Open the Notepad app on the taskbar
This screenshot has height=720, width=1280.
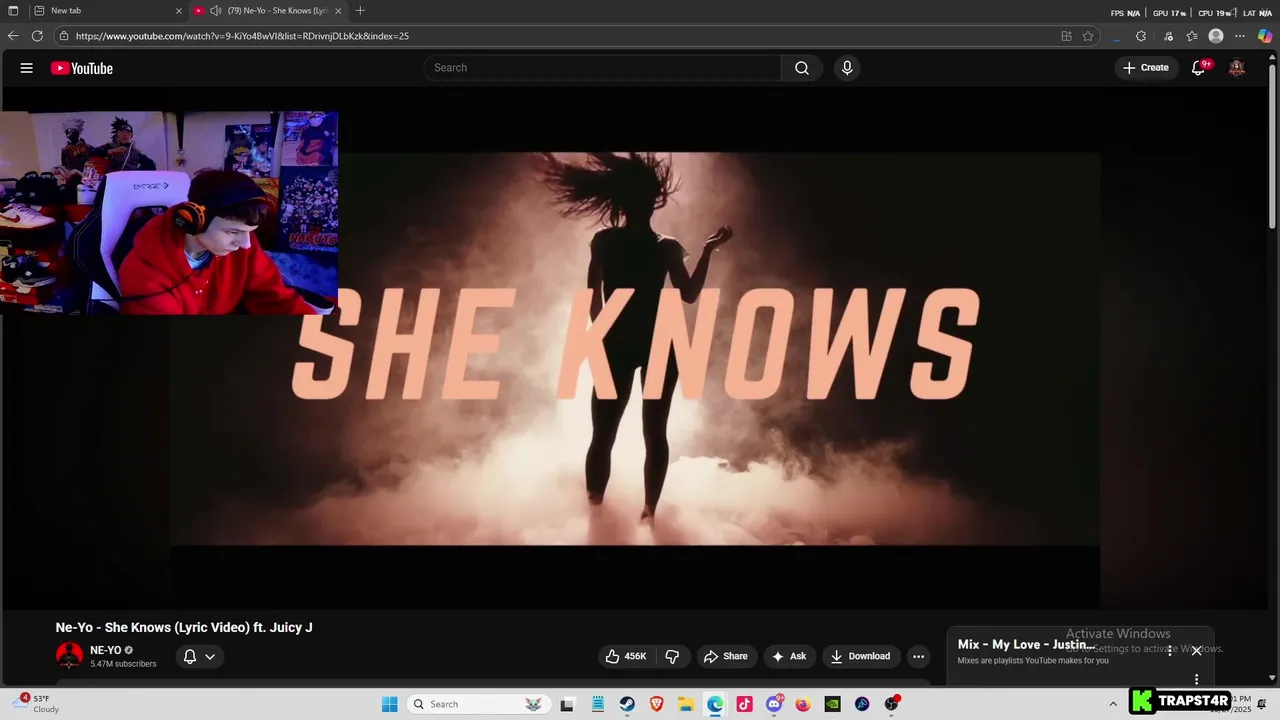coord(597,704)
